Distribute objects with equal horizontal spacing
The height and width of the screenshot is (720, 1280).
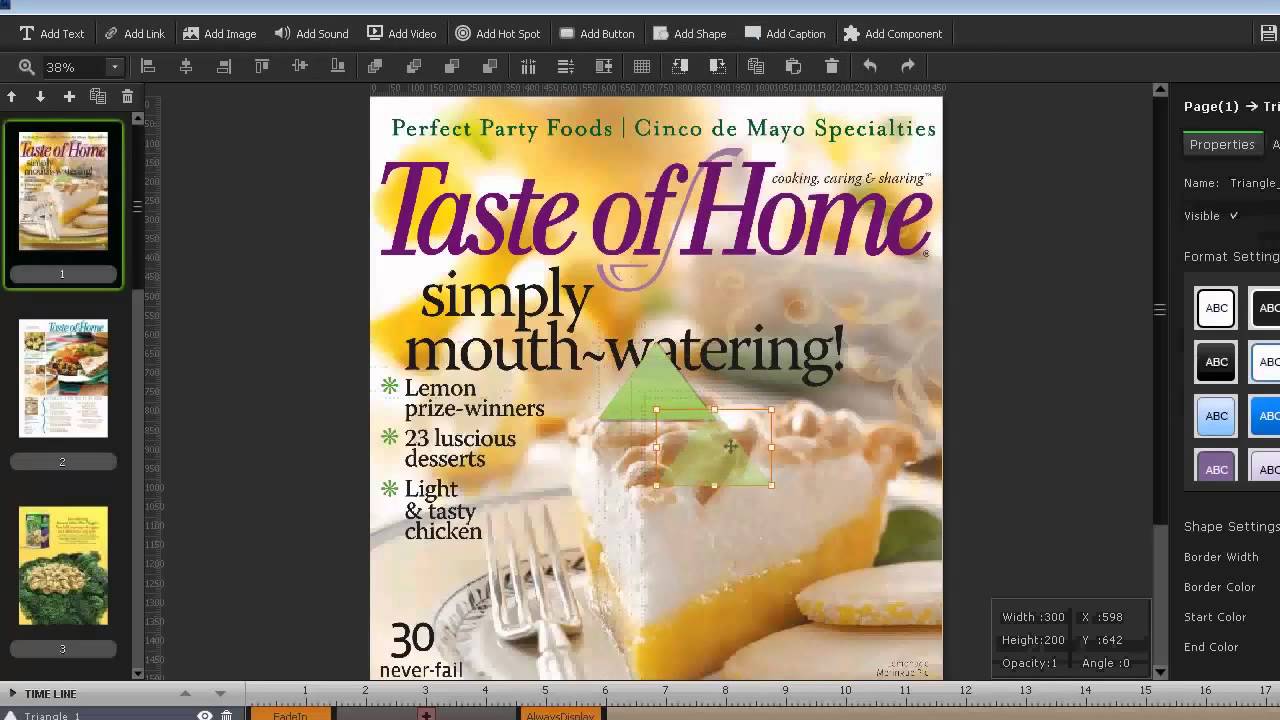pos(528,66)
